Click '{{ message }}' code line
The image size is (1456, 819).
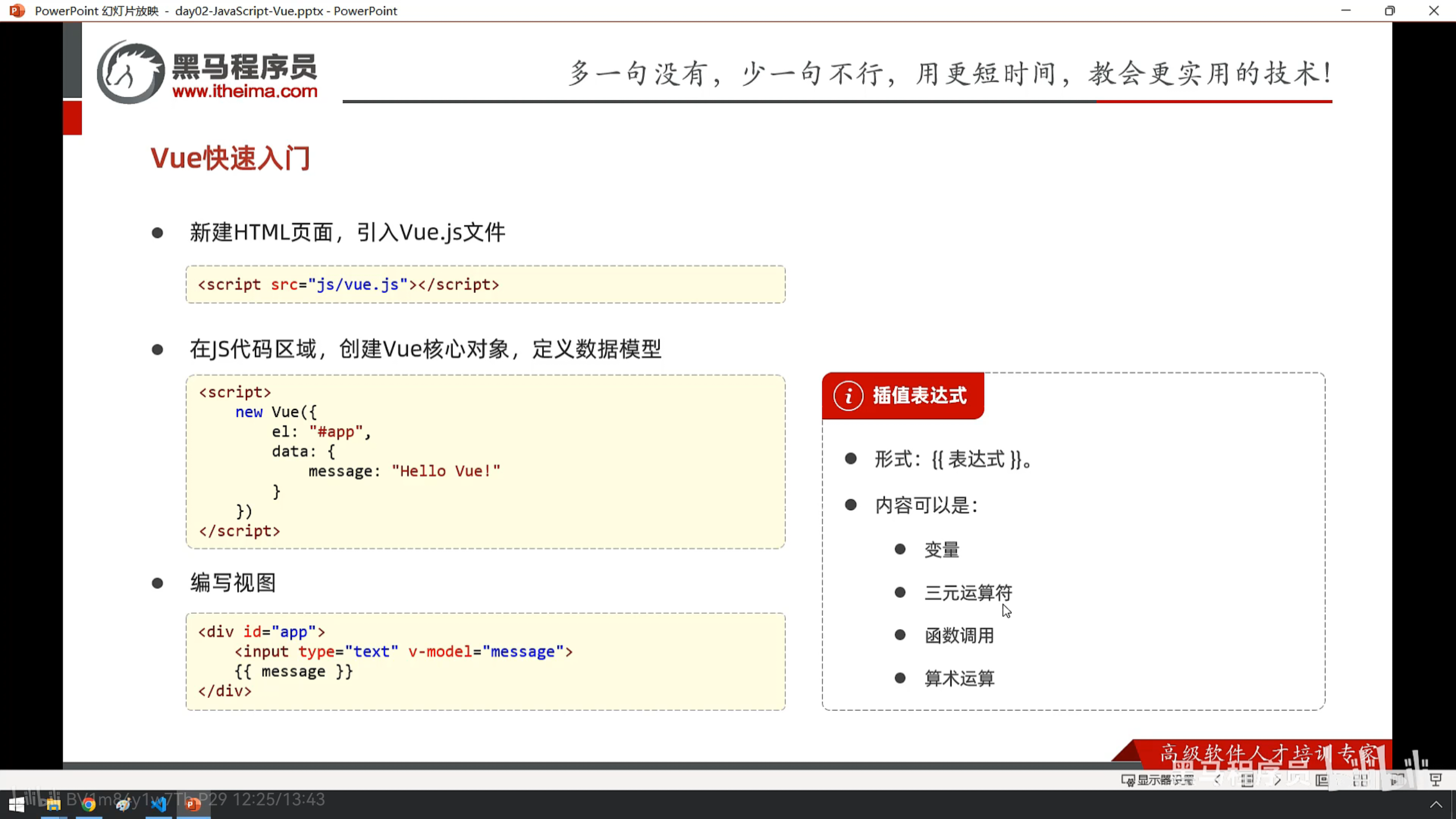[294, 671]
